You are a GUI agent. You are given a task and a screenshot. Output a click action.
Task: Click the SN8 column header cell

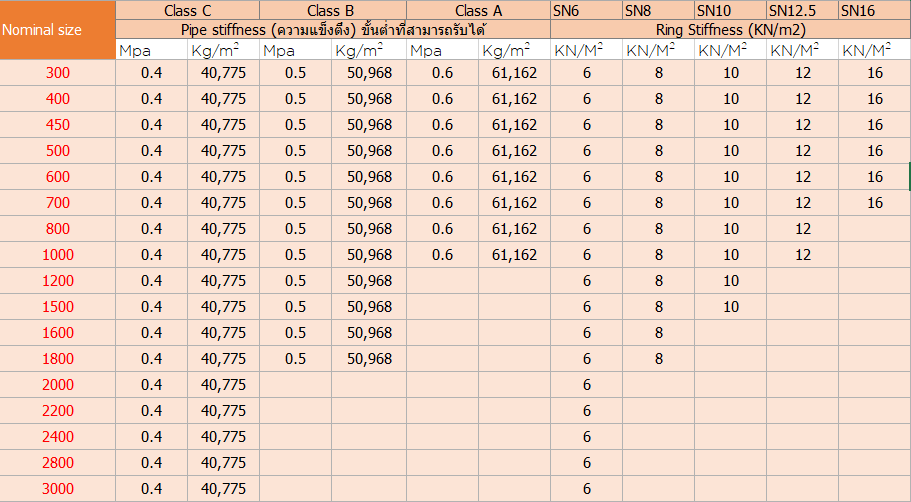point(658,10)
